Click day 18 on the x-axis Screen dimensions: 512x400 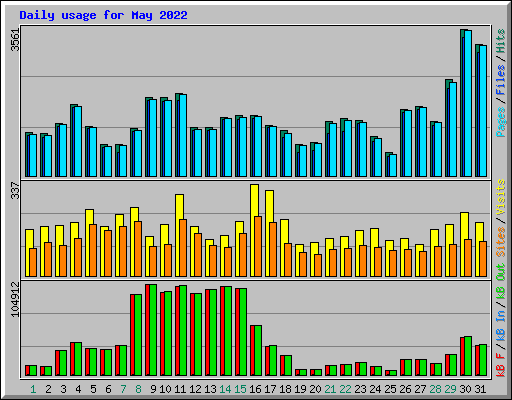pos(285,389)
